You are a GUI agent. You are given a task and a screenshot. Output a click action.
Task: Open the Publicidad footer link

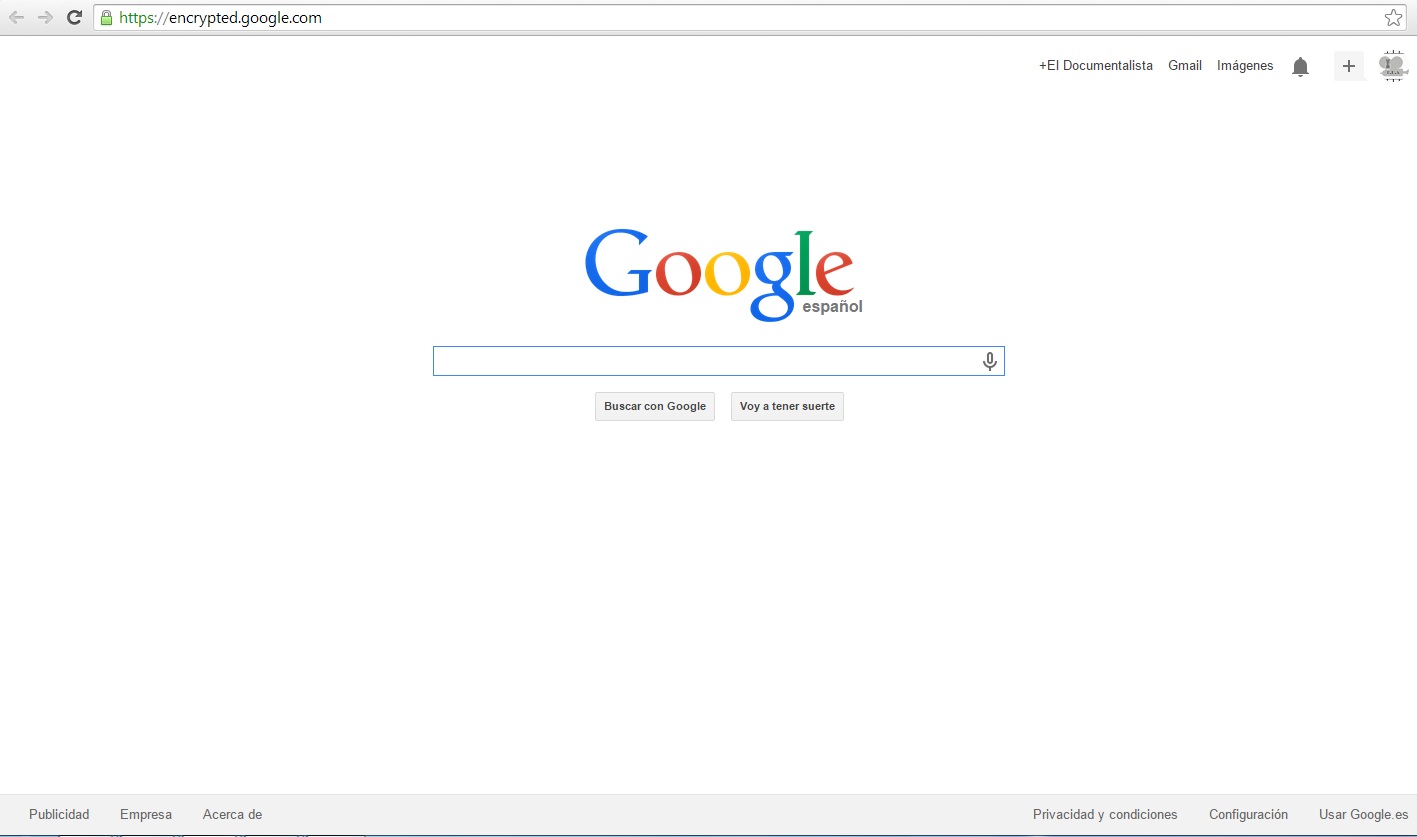pyautogui.click(x=59, y=815)
